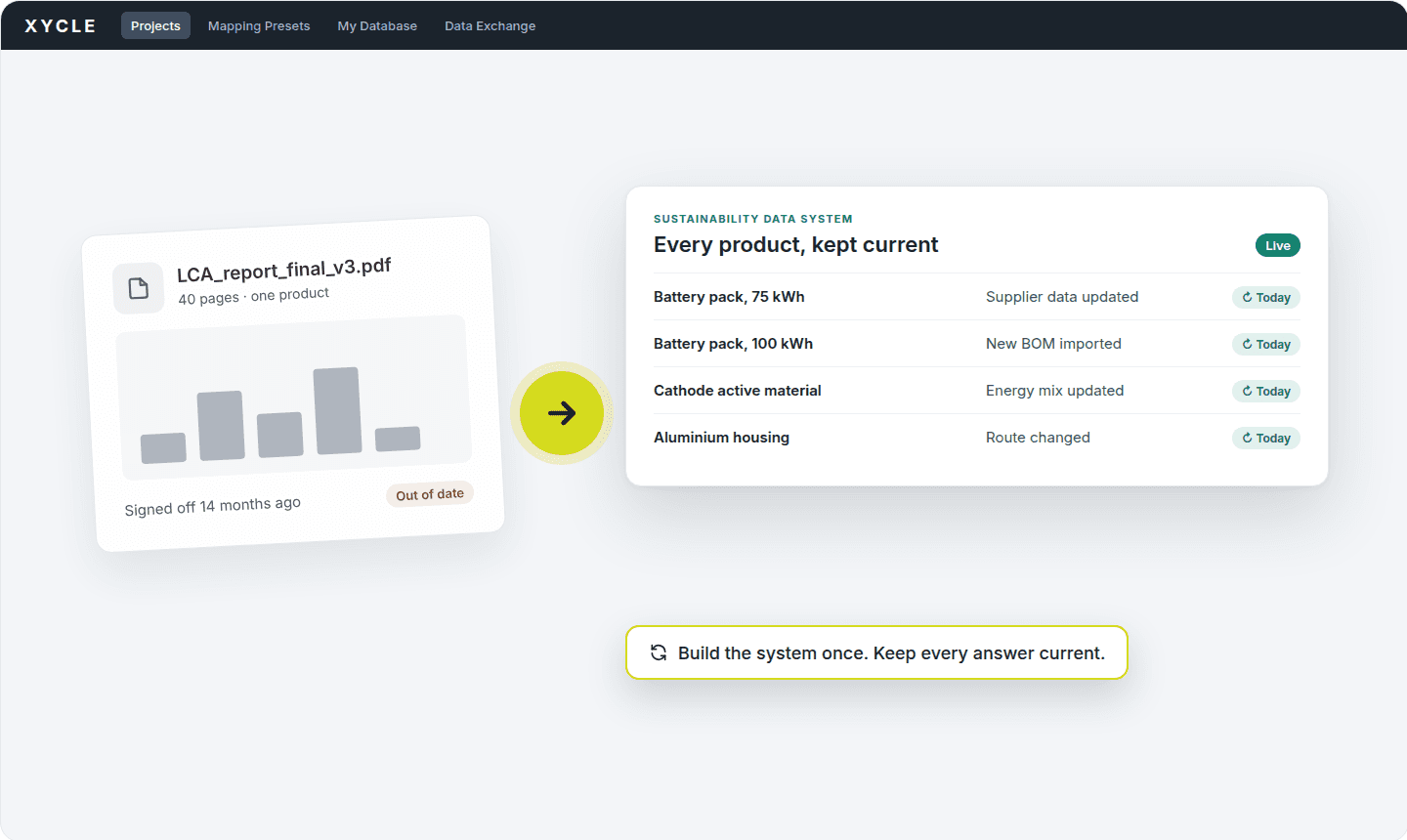Open My Database tab

[377, 26]
